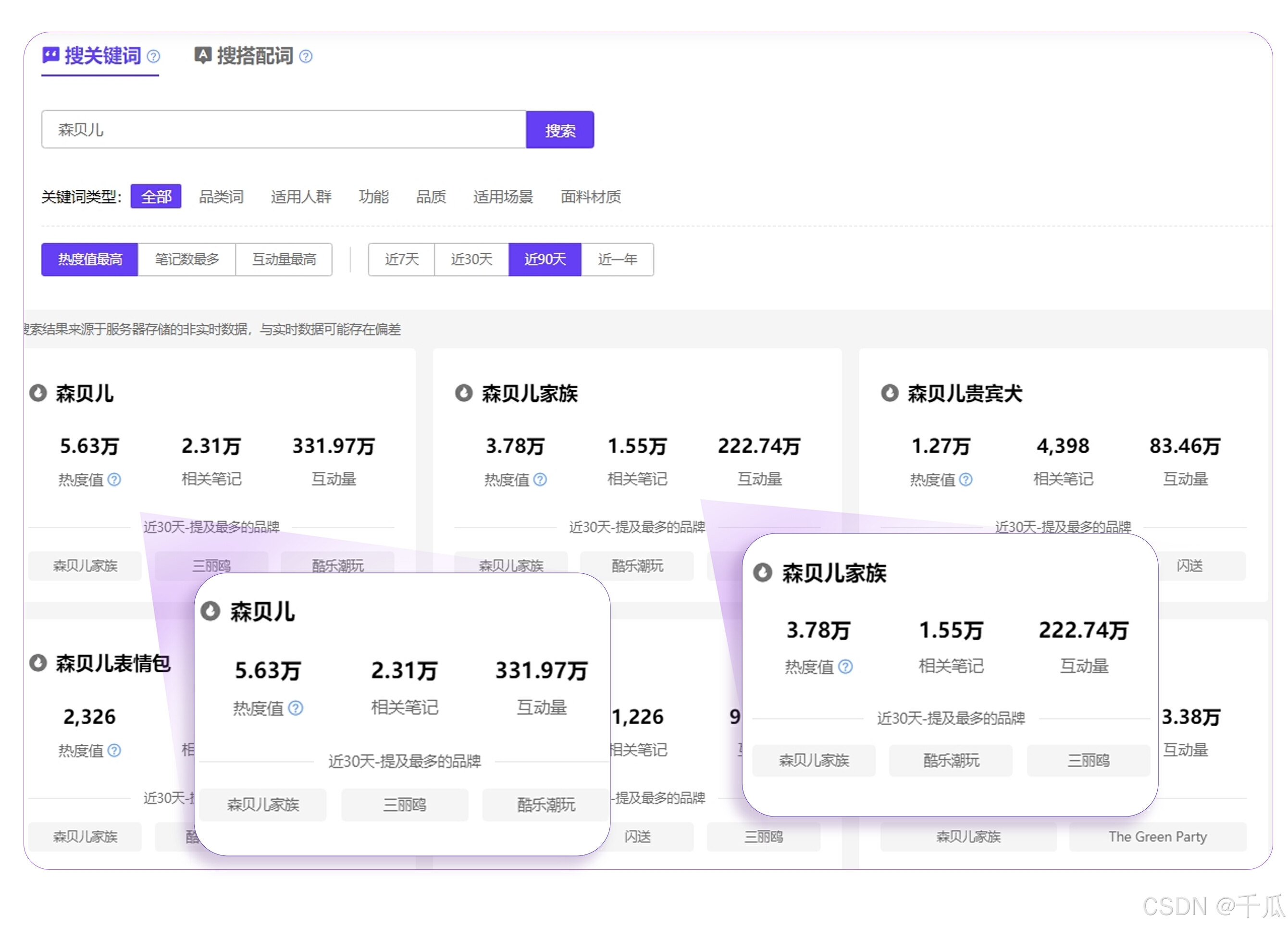The width and height of the screenshot is (1288, 928).
Task: Click 热度值 help icon in 森贝儿贵宾犬 card
Action: (x=966, y=480)
